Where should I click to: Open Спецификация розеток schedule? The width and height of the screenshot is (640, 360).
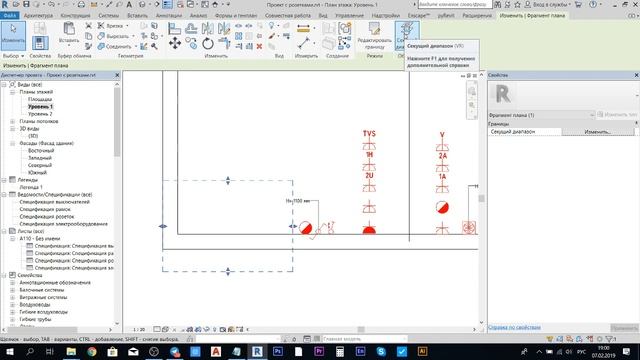click(x=47, y=217)
